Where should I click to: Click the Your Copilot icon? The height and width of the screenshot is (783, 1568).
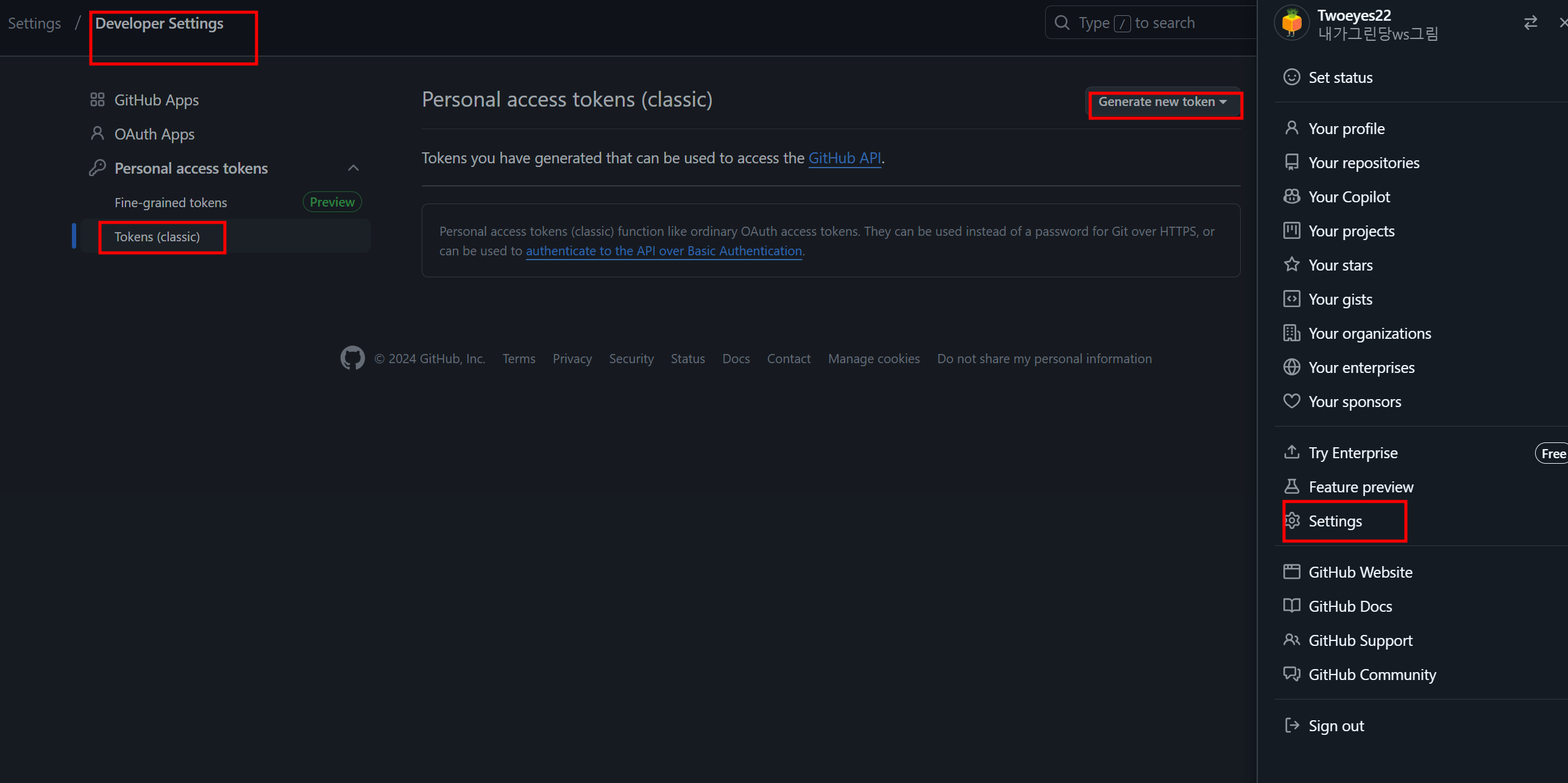pos(1291,197)
